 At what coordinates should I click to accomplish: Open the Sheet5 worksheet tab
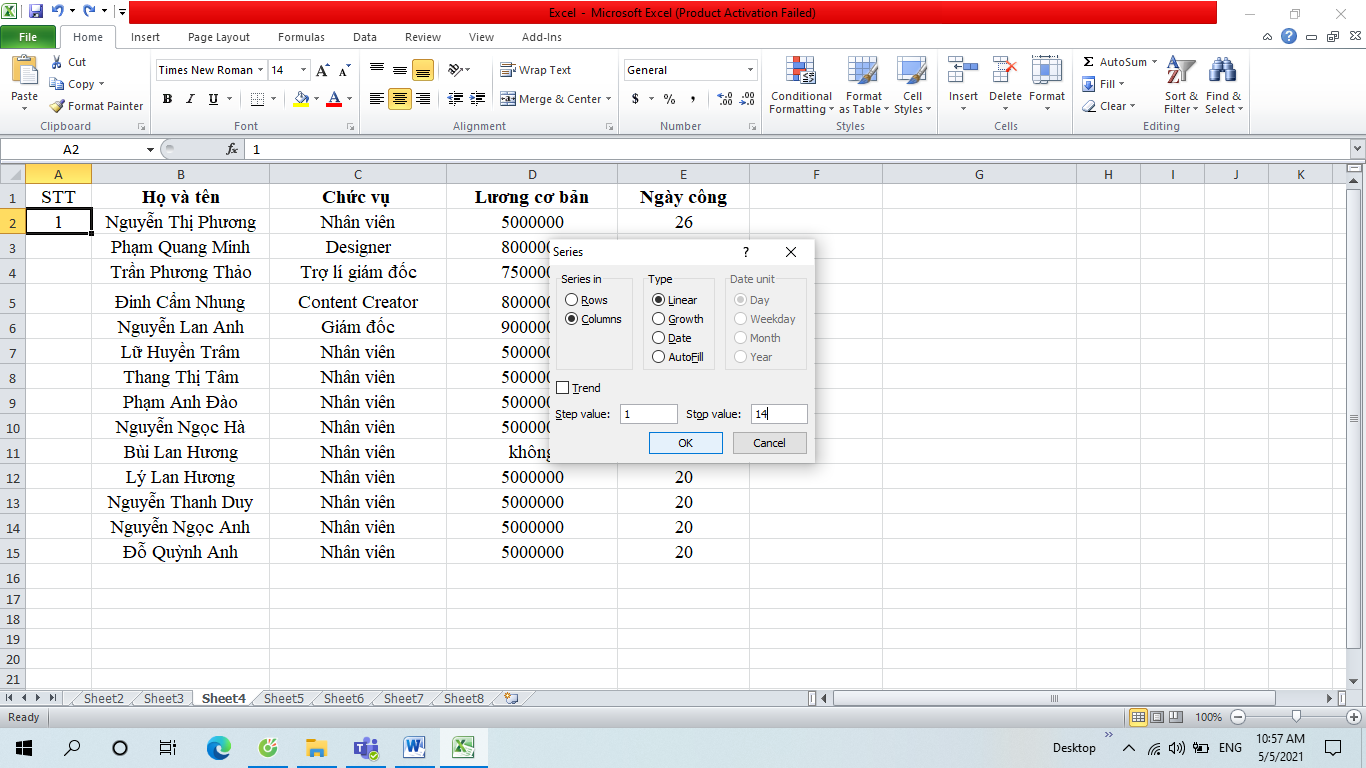click(284, 698)
